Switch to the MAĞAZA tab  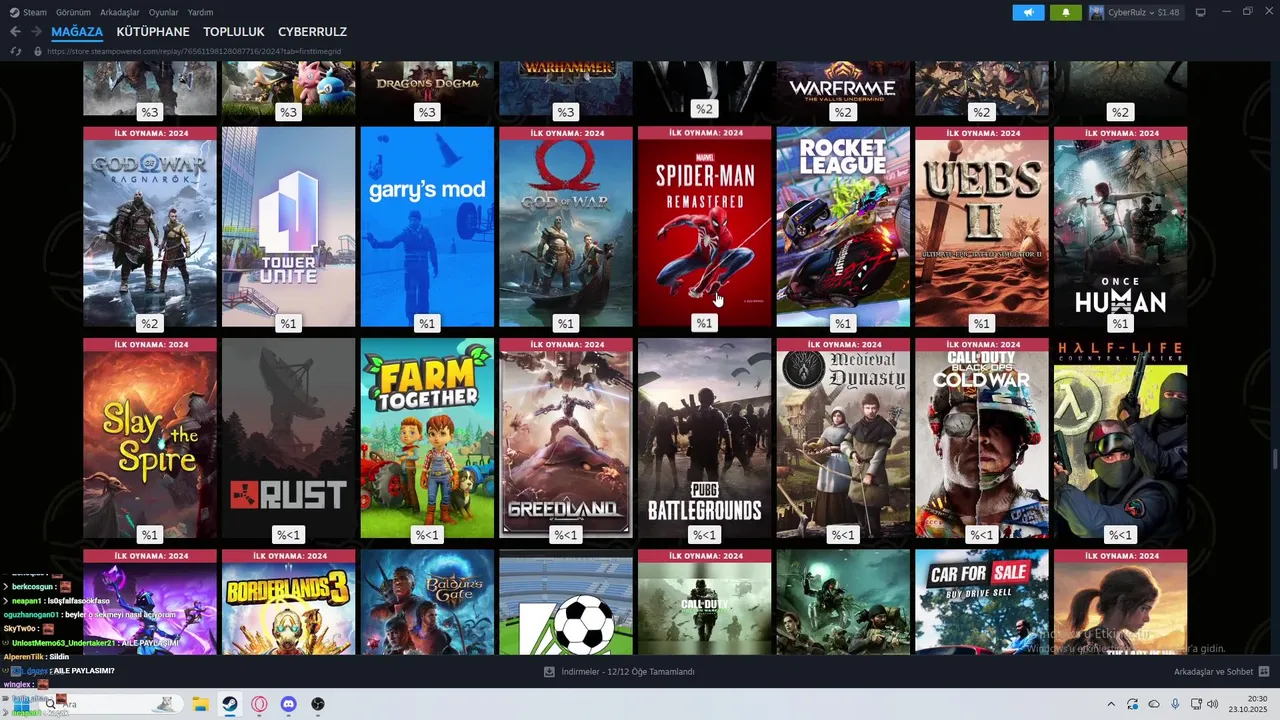77,32
